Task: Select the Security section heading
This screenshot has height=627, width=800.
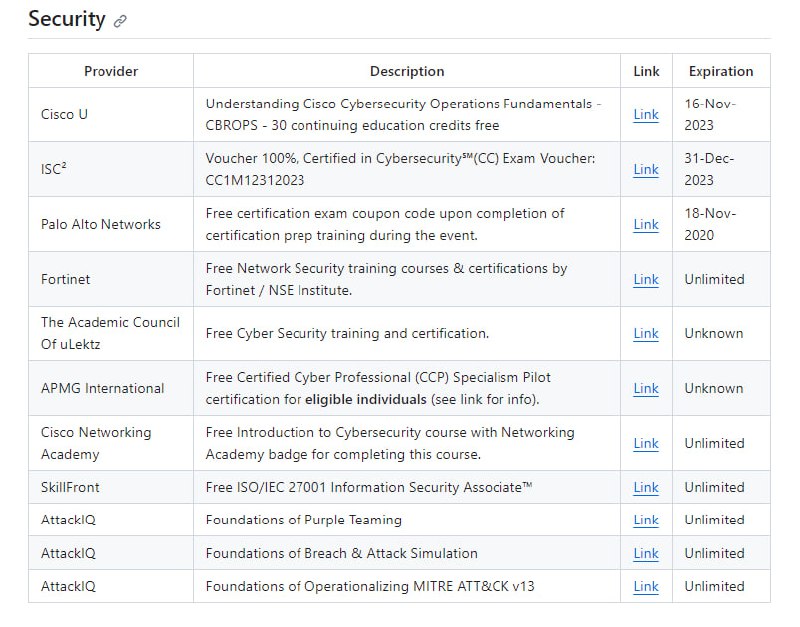Action: pos(66,19)
